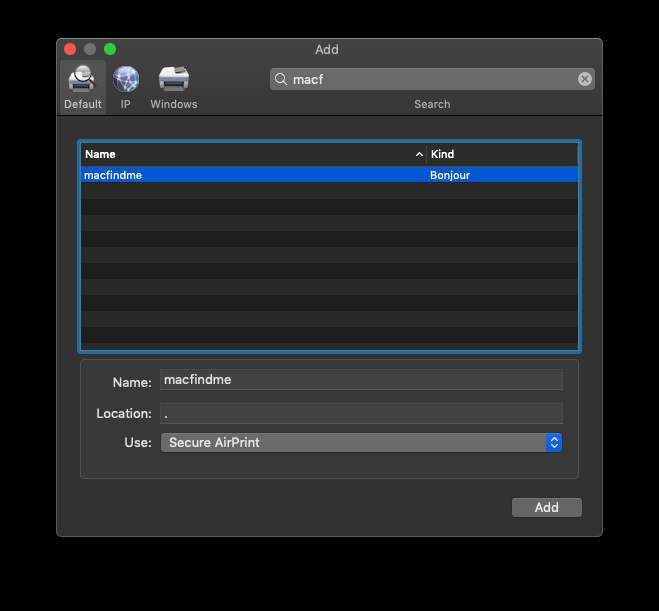
Task: Edit the Location field
Action: pos(361,413)
